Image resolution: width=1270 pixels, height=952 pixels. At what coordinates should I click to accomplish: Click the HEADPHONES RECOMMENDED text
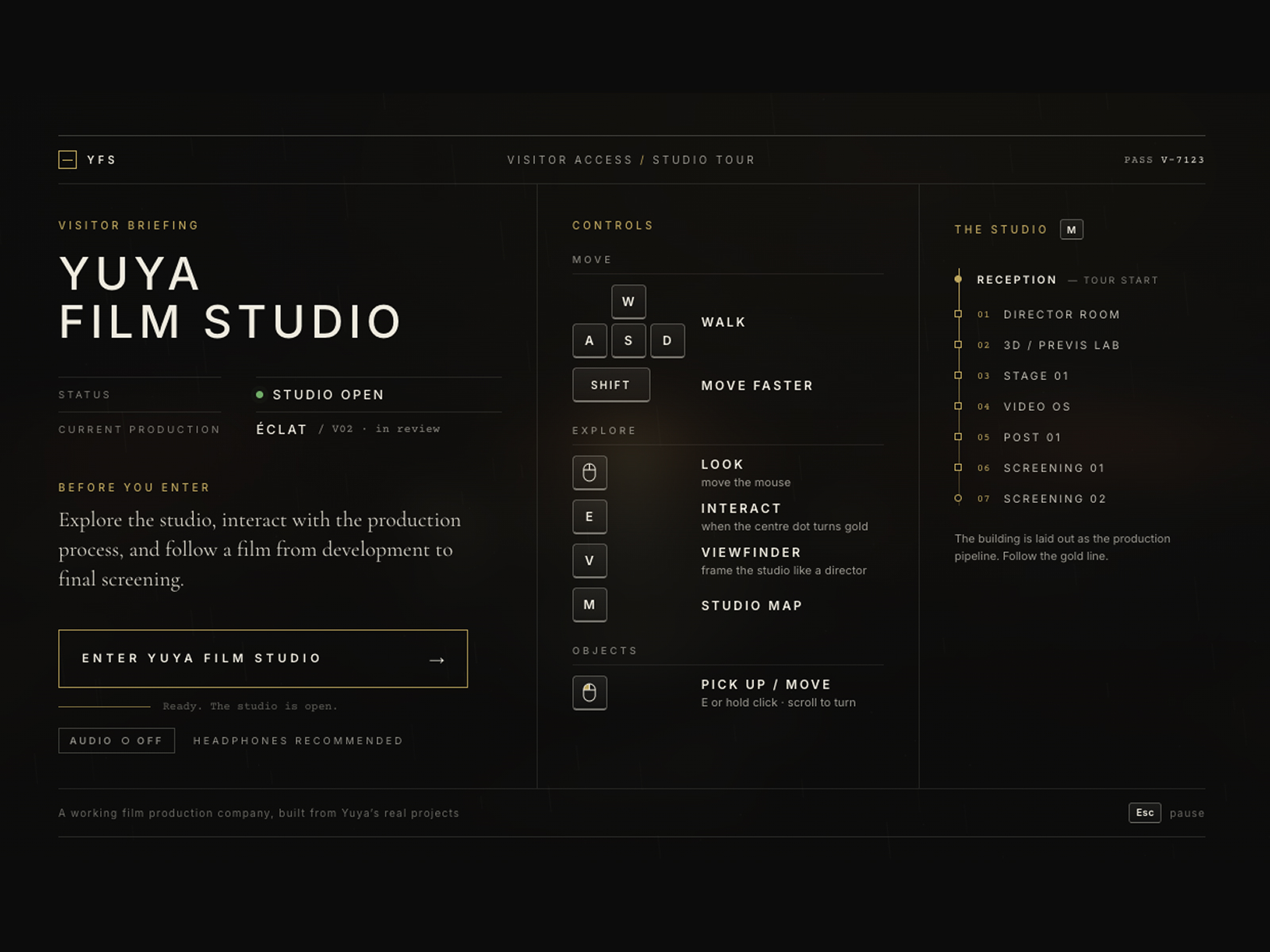pos(298,740)
